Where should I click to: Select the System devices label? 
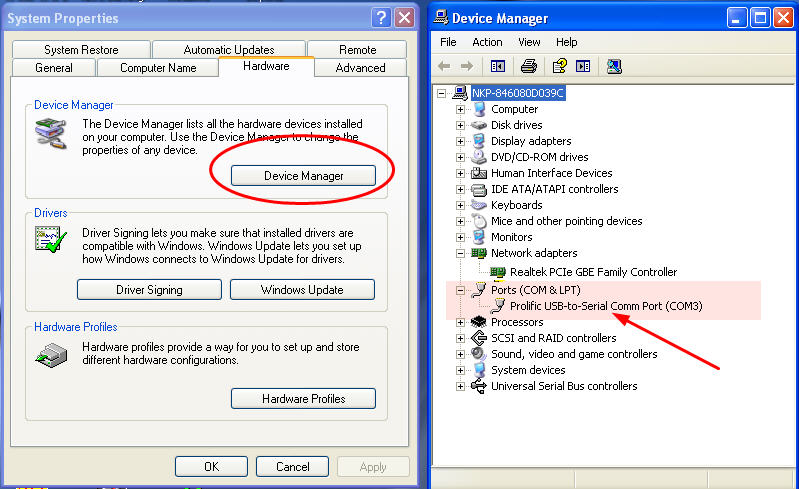click(528, 370)
